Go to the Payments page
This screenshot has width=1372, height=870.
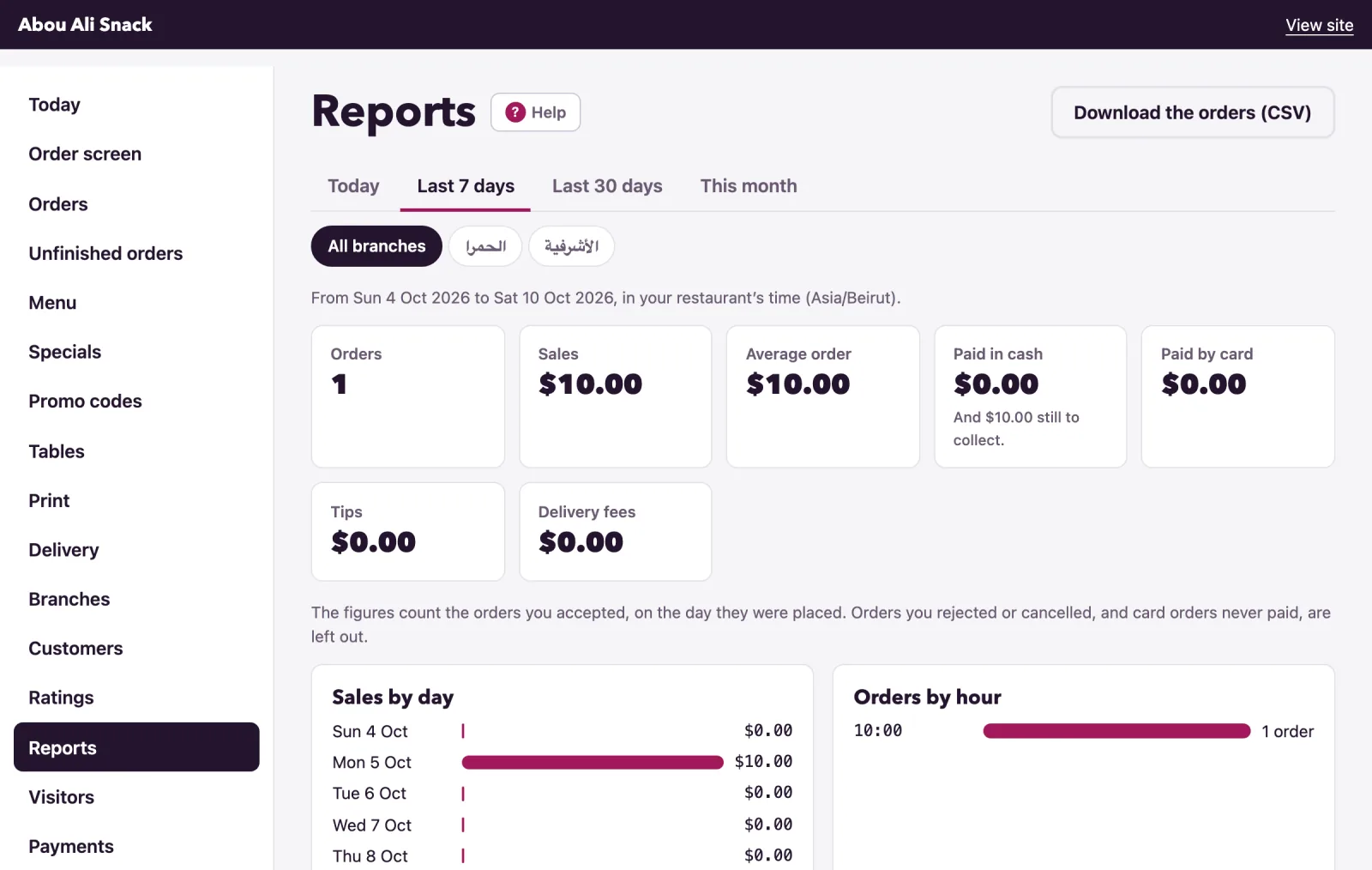[x=136, y=846]
